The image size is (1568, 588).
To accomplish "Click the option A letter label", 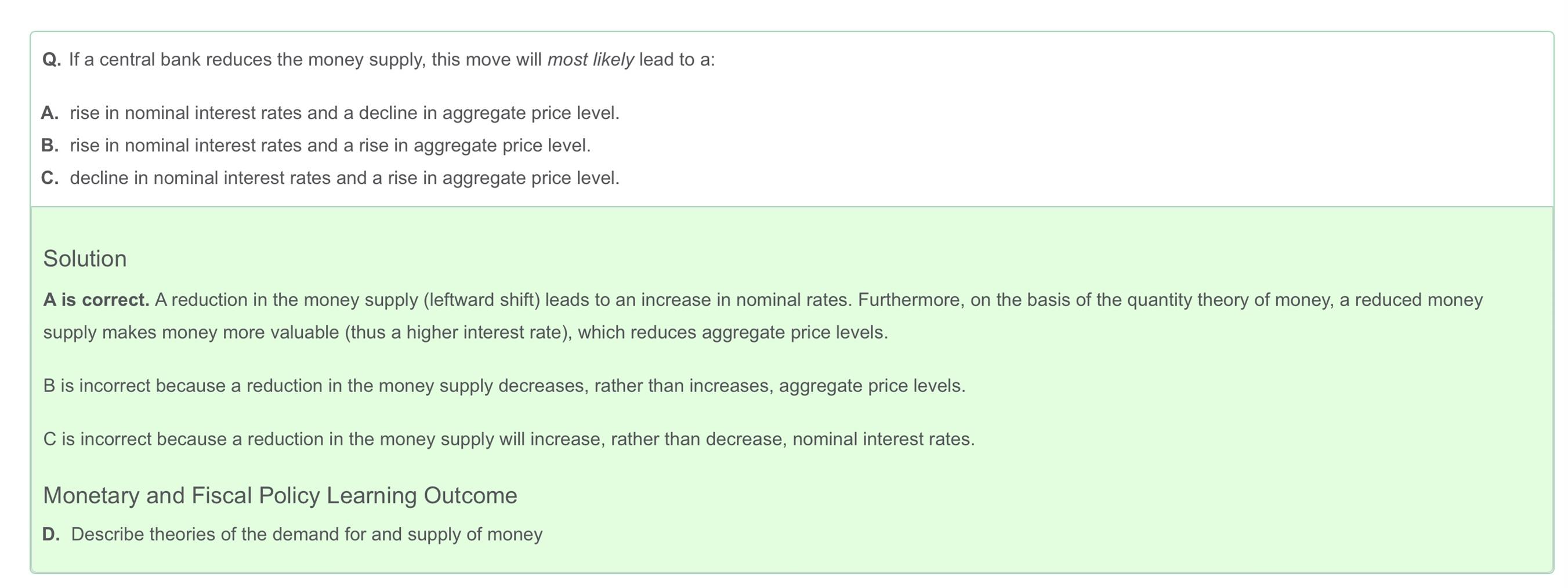I will 50,113.
